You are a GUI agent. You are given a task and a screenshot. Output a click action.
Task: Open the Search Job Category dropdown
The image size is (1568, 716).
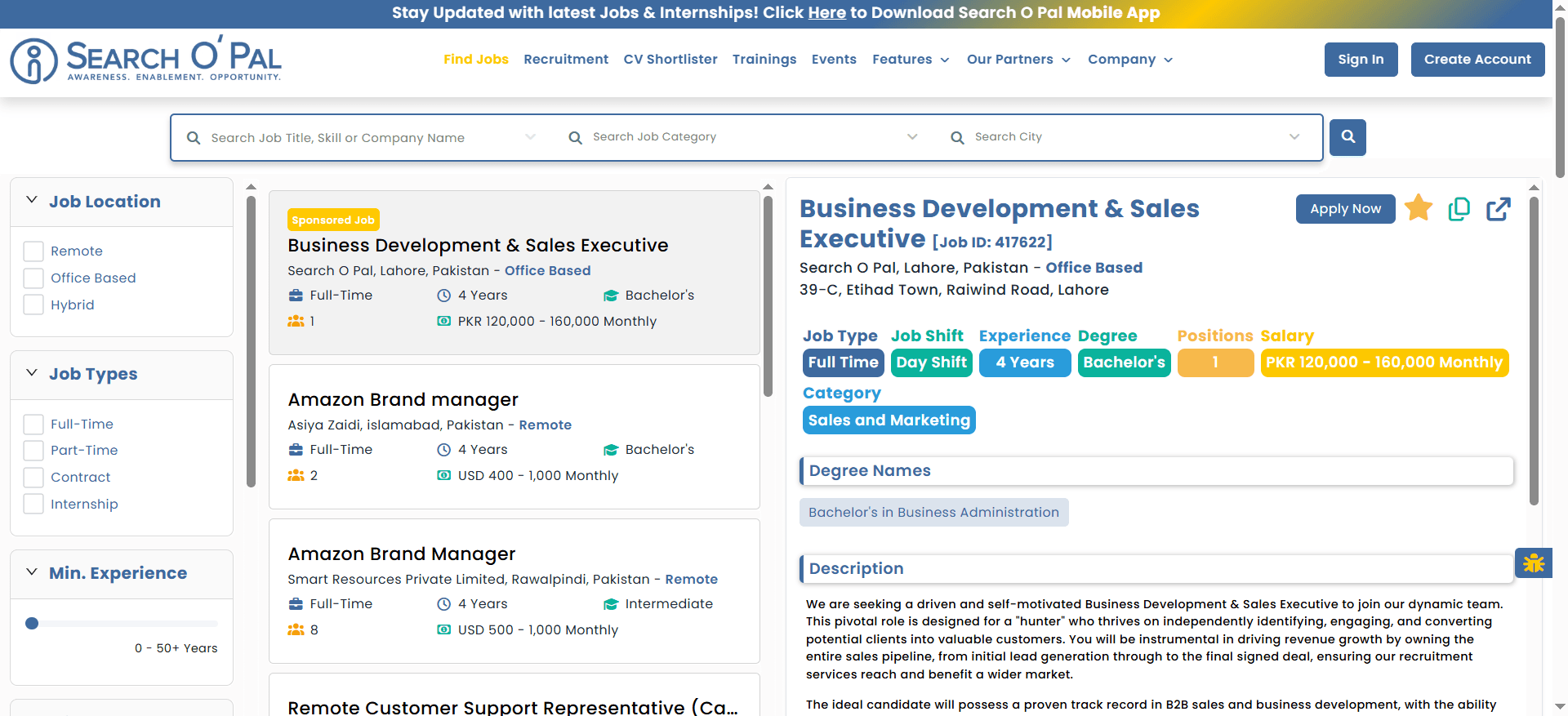point(912,137)
